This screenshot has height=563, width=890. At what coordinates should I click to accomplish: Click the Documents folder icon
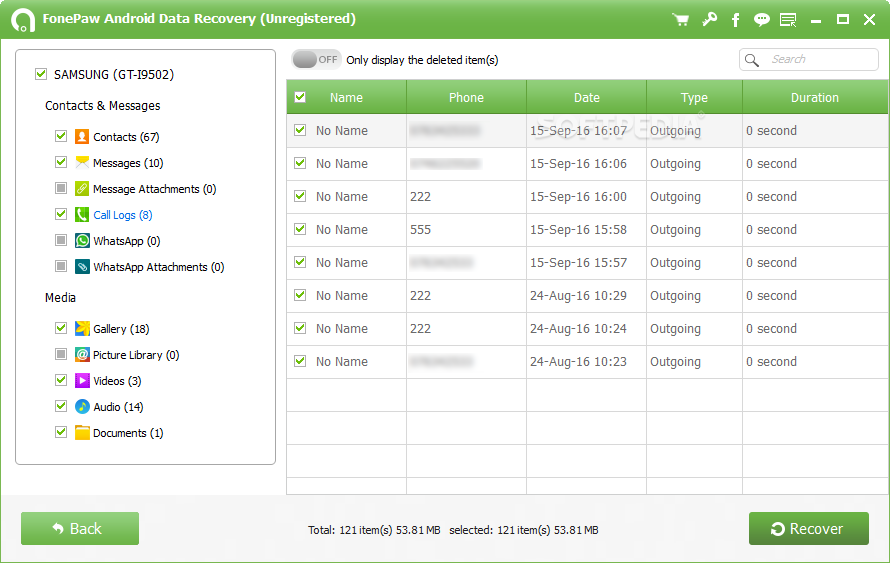[82, 432]
